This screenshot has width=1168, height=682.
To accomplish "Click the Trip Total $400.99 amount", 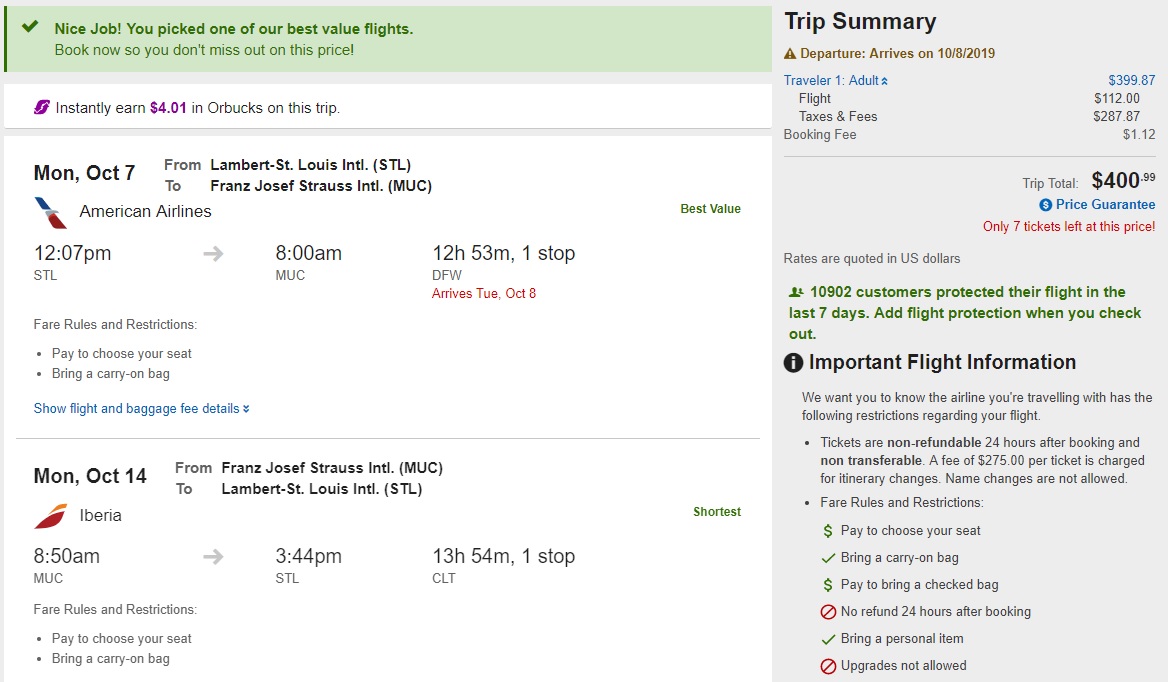I will [1123, 181].
